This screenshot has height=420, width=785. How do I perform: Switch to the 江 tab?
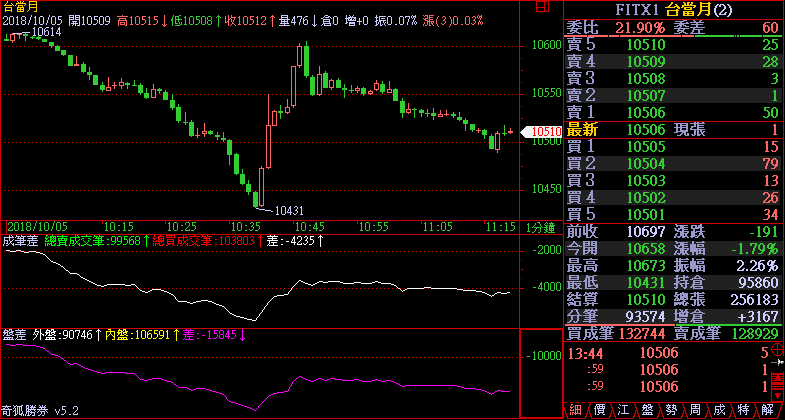coord(624,410)
